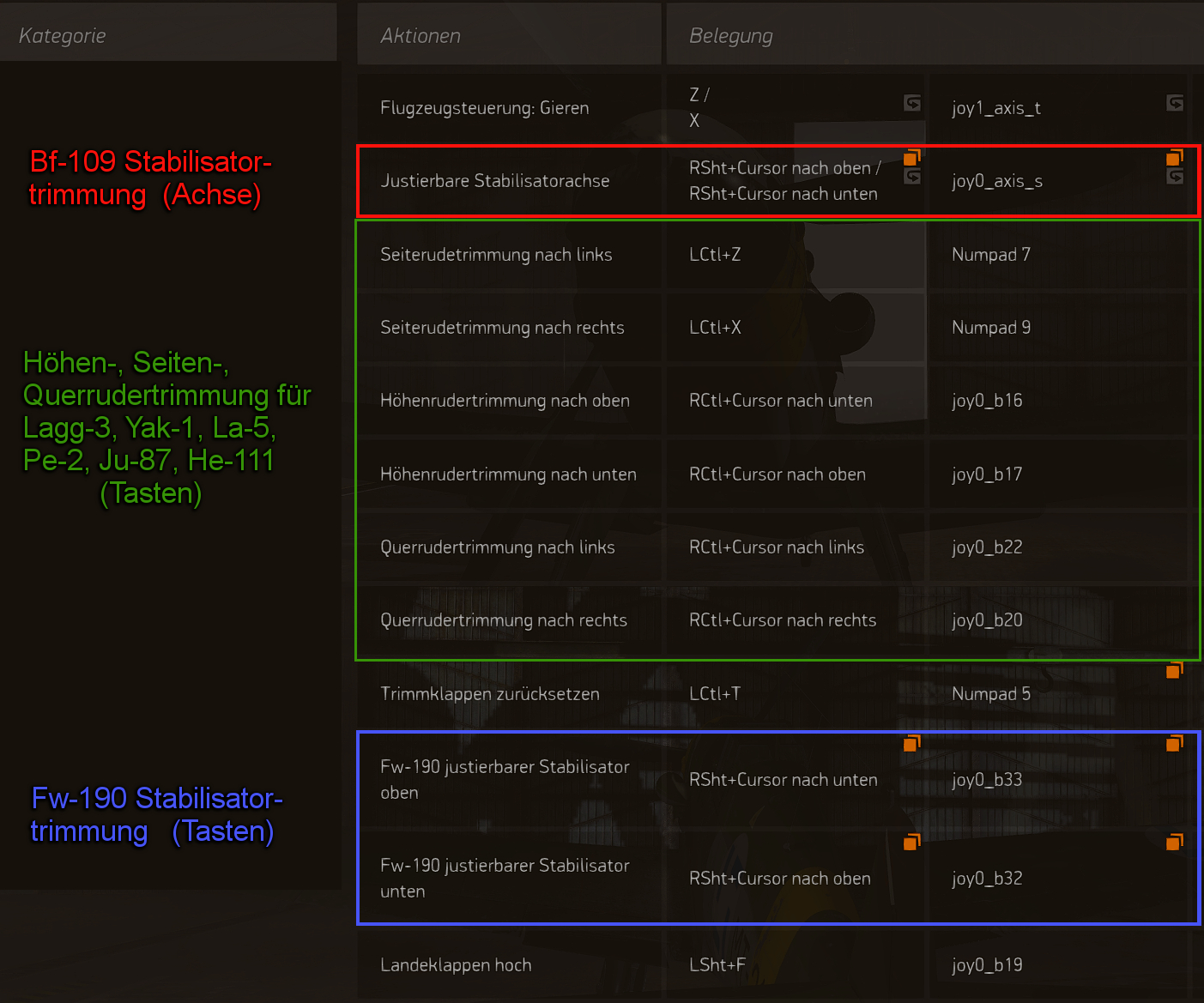The image size is (1204, 1003).
Task: Click orange icon in Fw-190 Stabilisator unten keyboard cell
Action: [x=912, y=843]
